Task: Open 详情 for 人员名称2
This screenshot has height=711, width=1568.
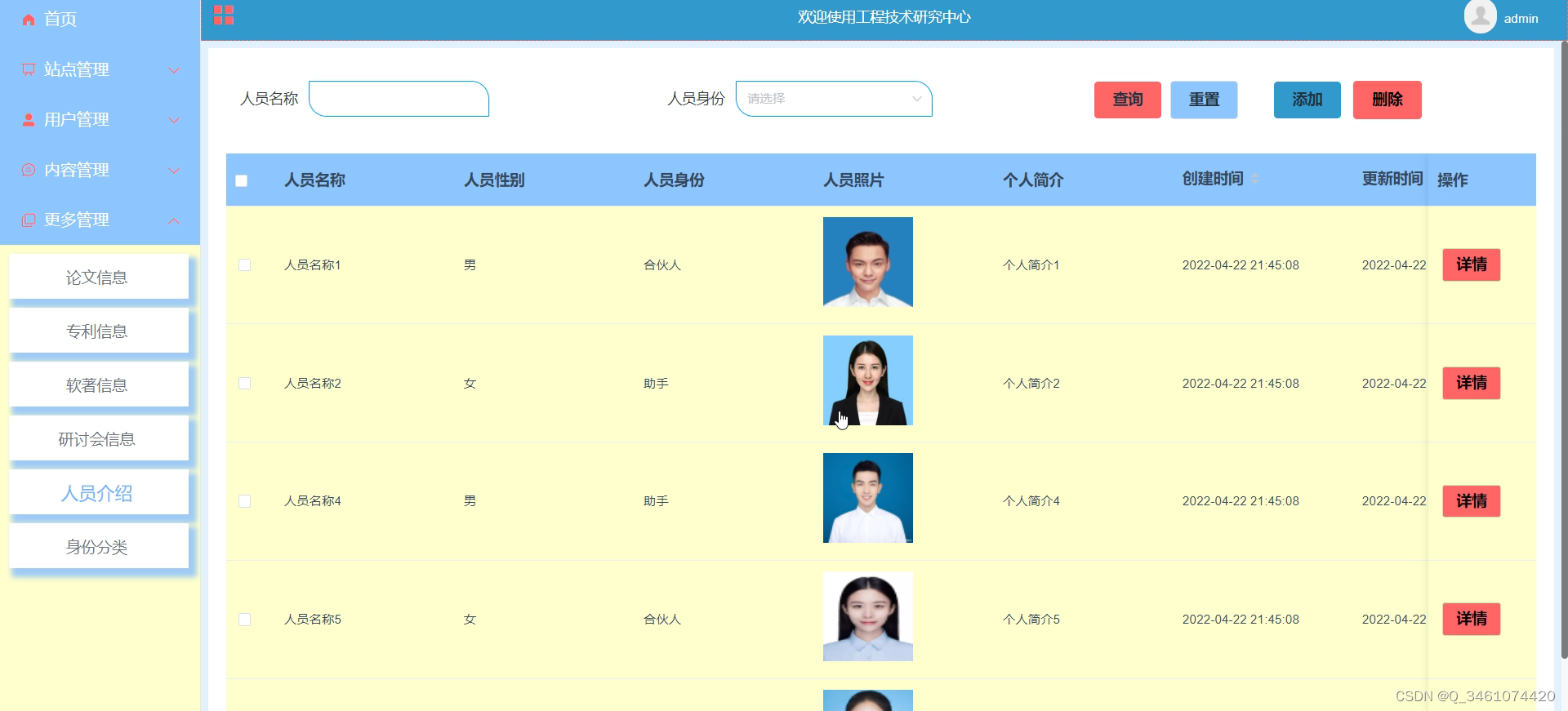Action: click(x=1472, y=383)
